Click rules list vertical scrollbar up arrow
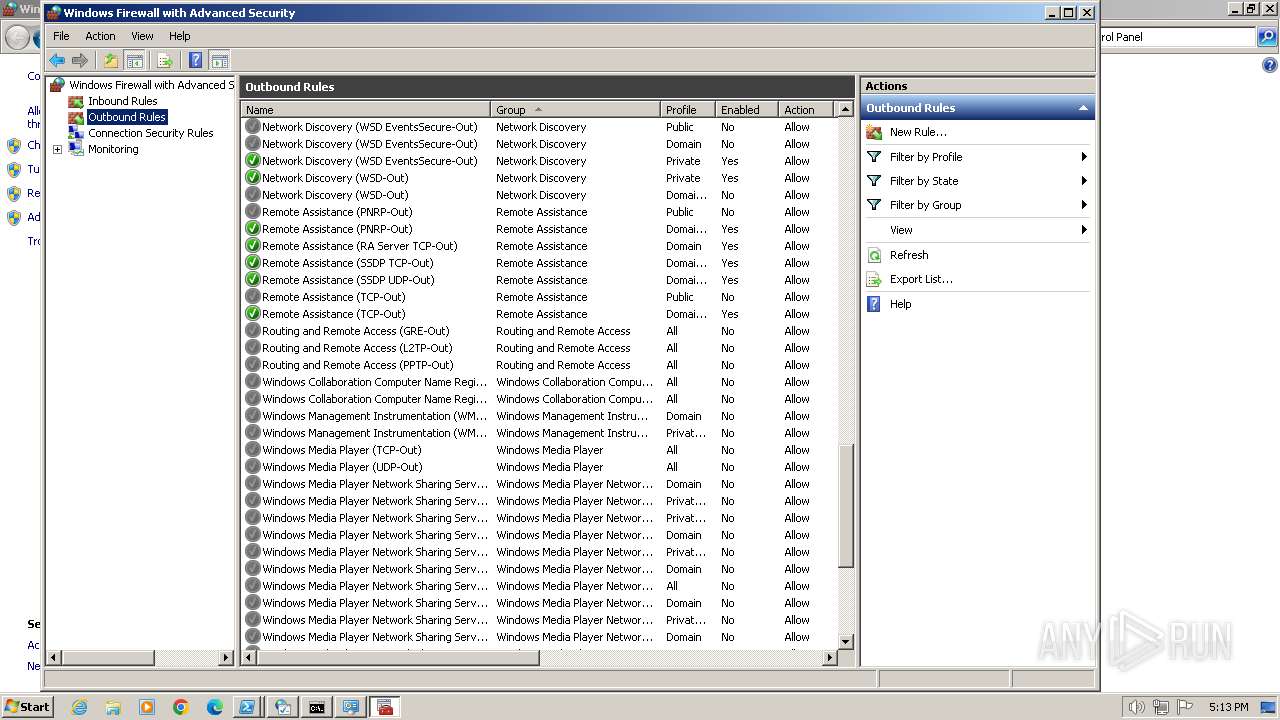This screenshot has height=720, width=1280. click(x=845, y=109)
